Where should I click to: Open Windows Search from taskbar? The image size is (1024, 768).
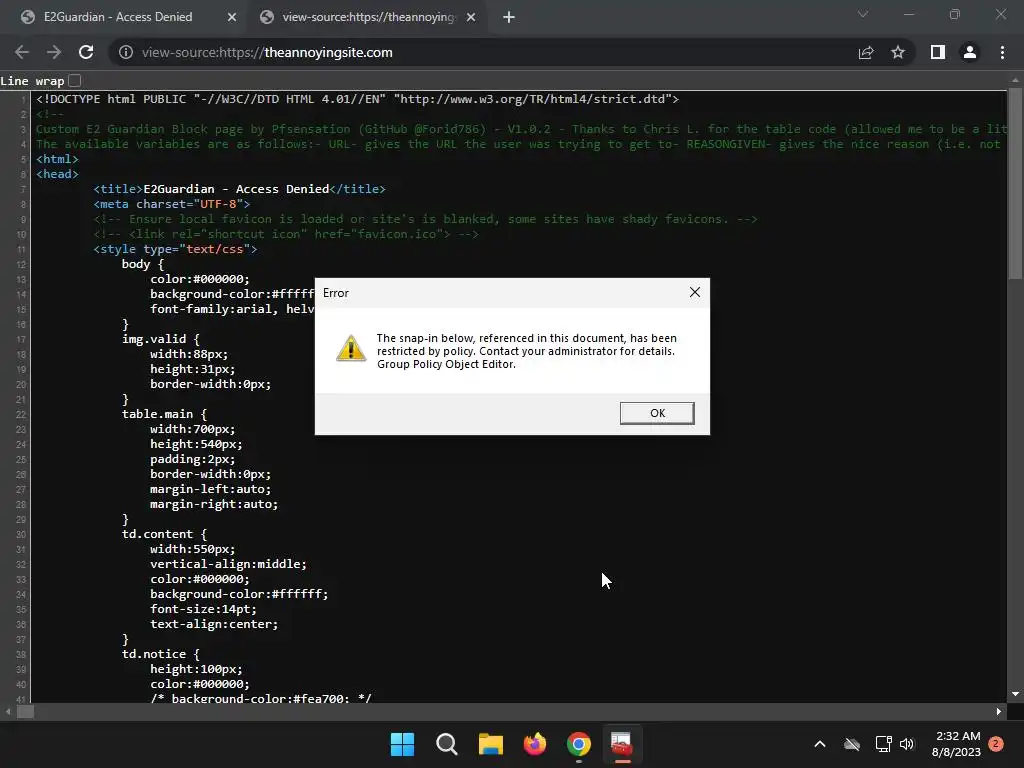(447, 744)
